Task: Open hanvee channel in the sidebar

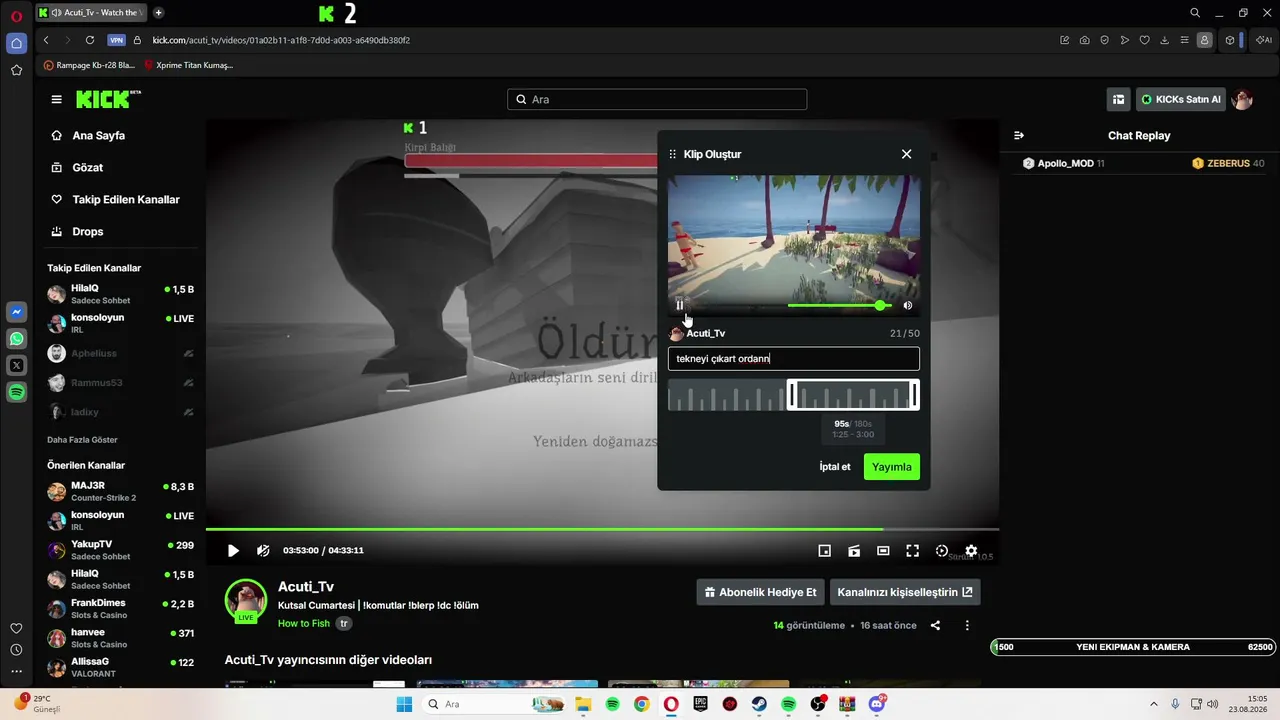Action: click(121, 637)
